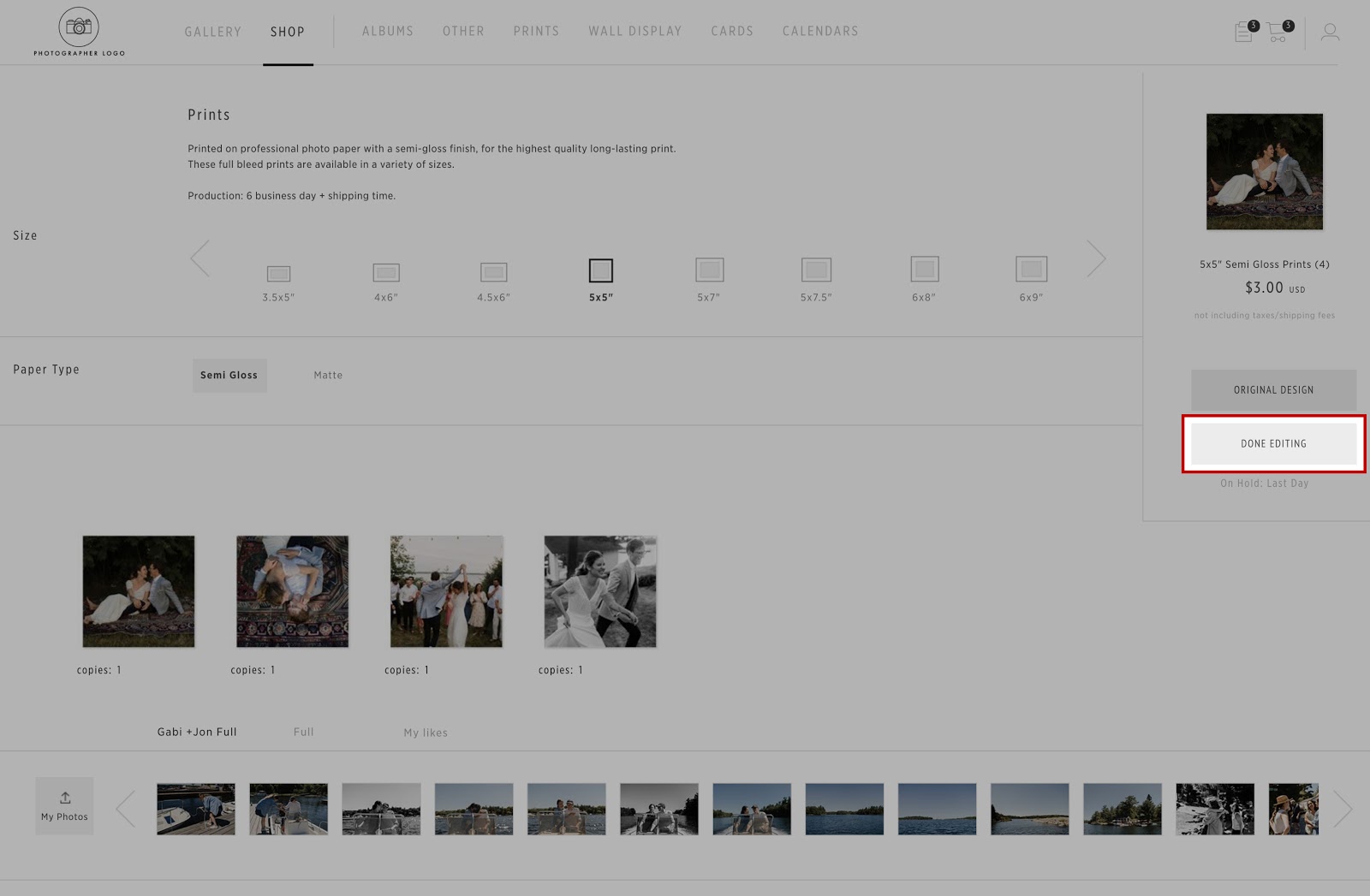The height and width of the screenshot is (896, 1370).
Task: Open the user account profile icon
Action: [1330, 32]
